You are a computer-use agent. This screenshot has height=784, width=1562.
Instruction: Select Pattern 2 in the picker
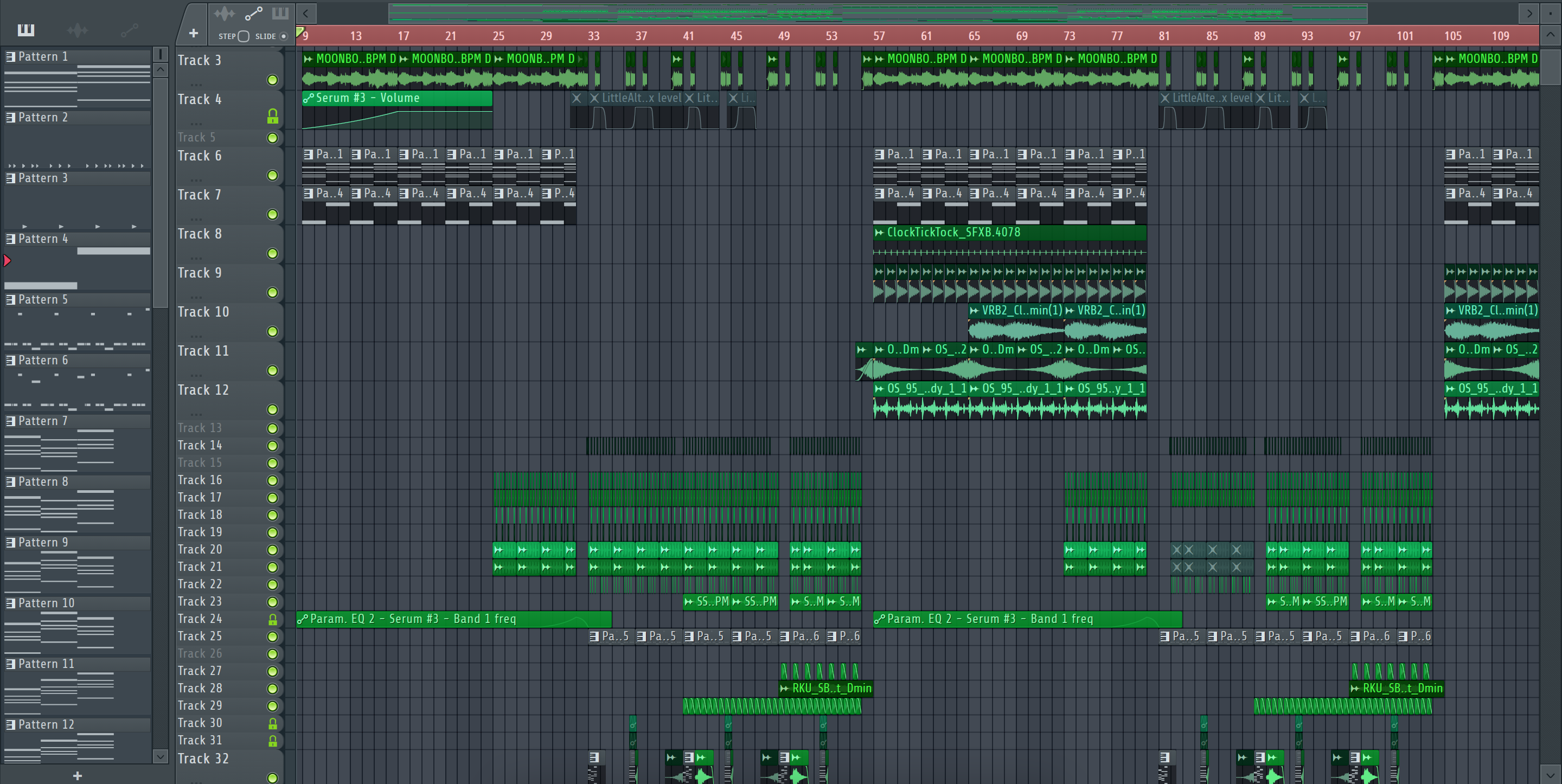77,117
